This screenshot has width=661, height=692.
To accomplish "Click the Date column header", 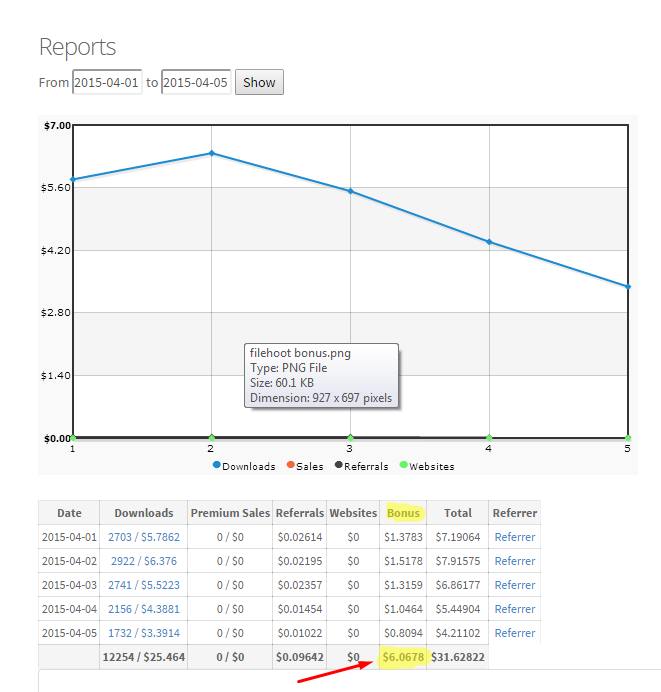I will point(69,513).
